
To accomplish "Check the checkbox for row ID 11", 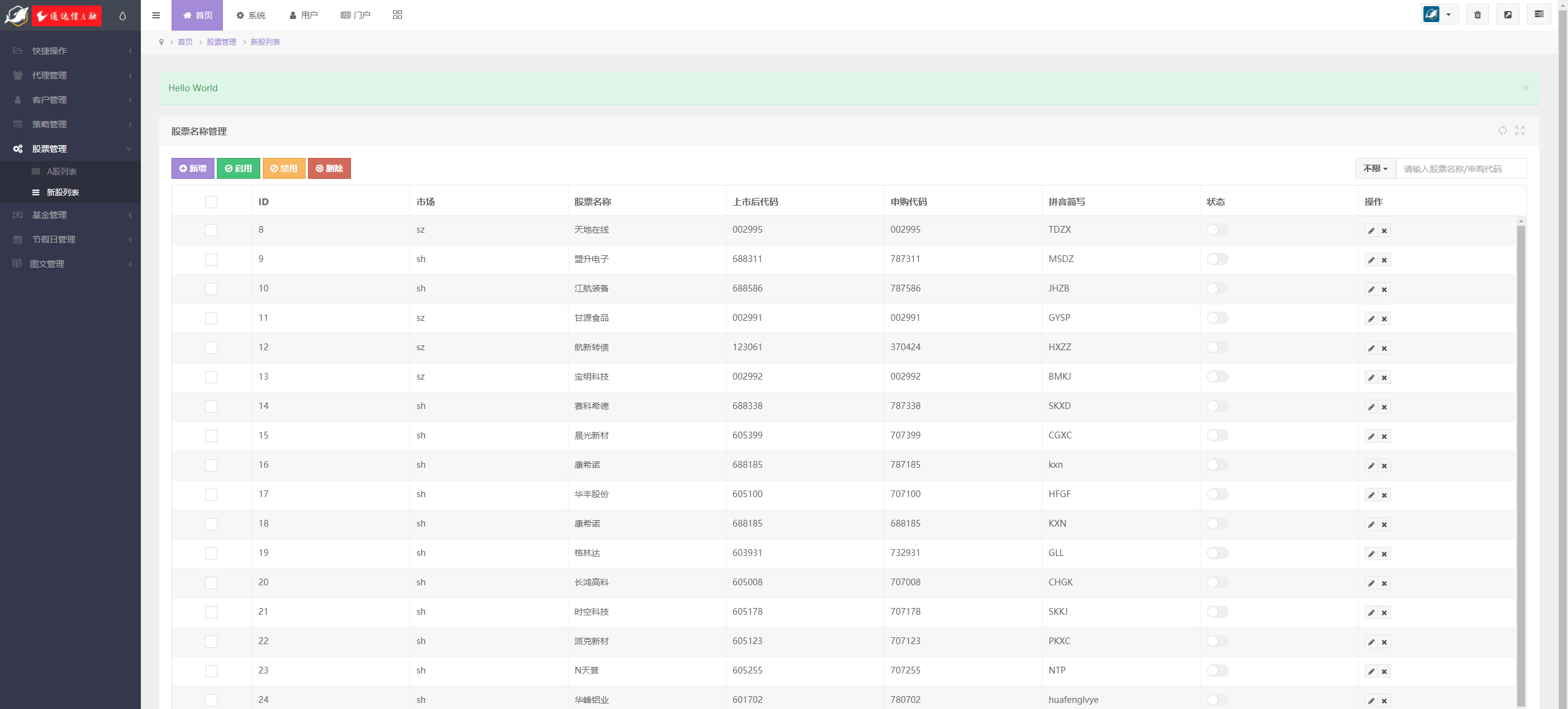I will pos(211,318).
